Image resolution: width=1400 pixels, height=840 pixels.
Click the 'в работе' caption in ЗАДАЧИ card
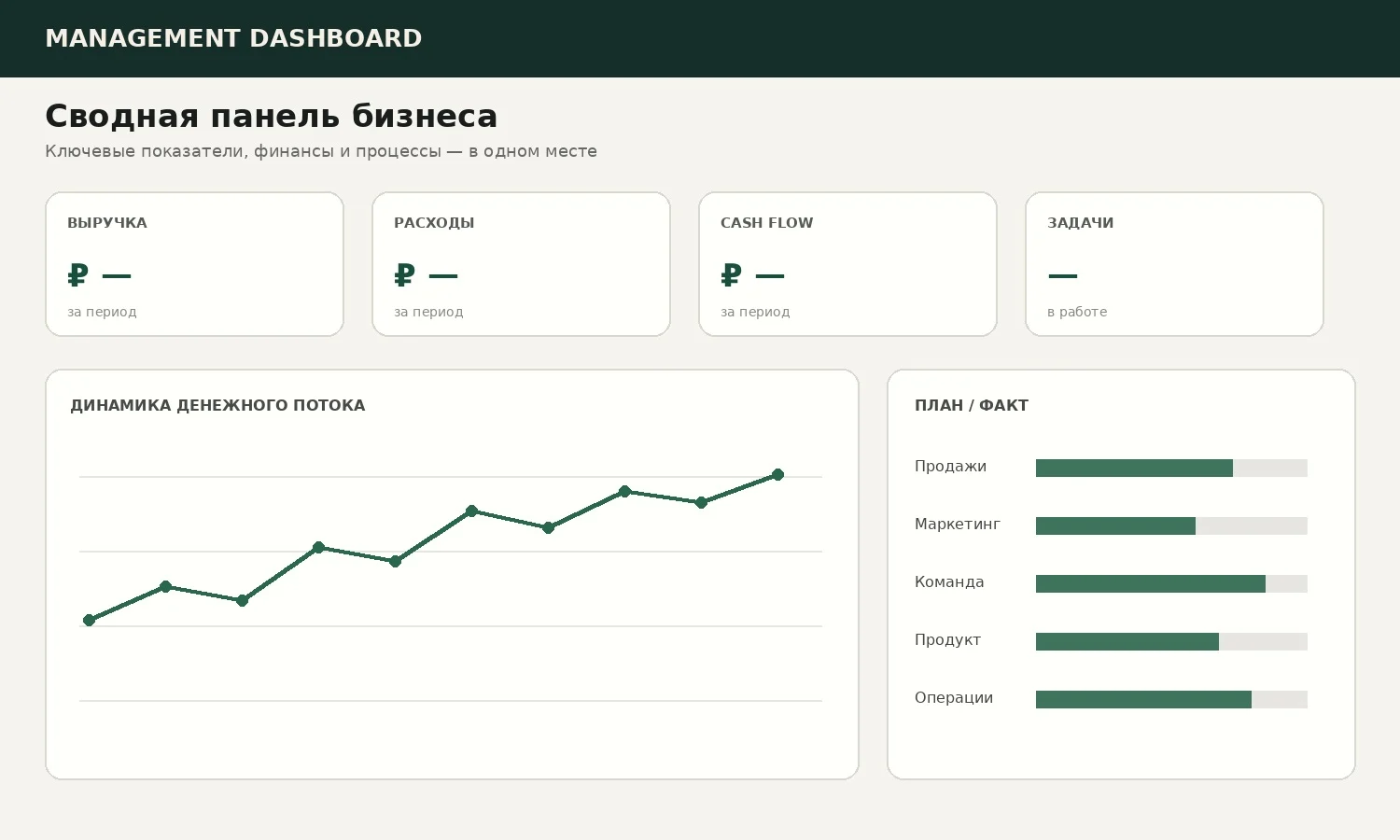1077,312
